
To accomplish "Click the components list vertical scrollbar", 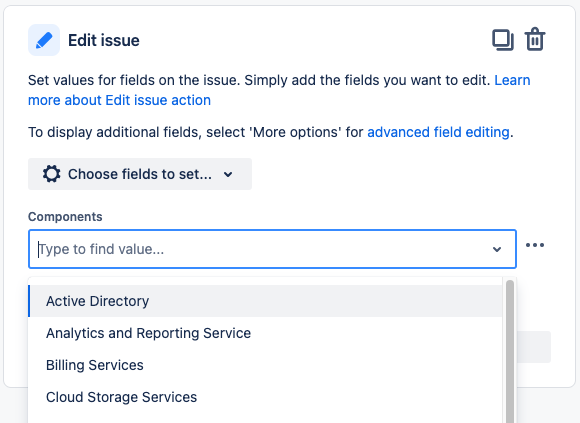I will 510,351.
